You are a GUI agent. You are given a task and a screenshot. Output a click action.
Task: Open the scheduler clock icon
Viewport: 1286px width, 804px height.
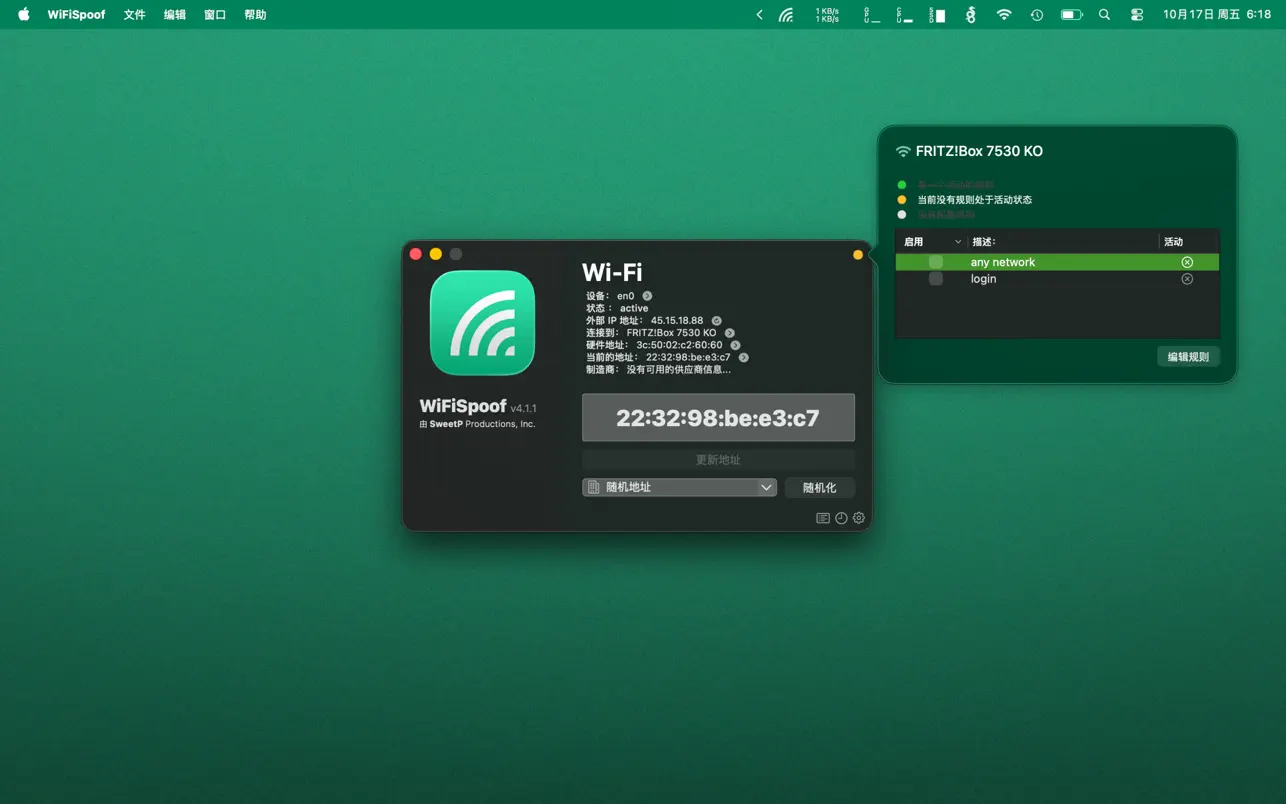pos(840,518)
